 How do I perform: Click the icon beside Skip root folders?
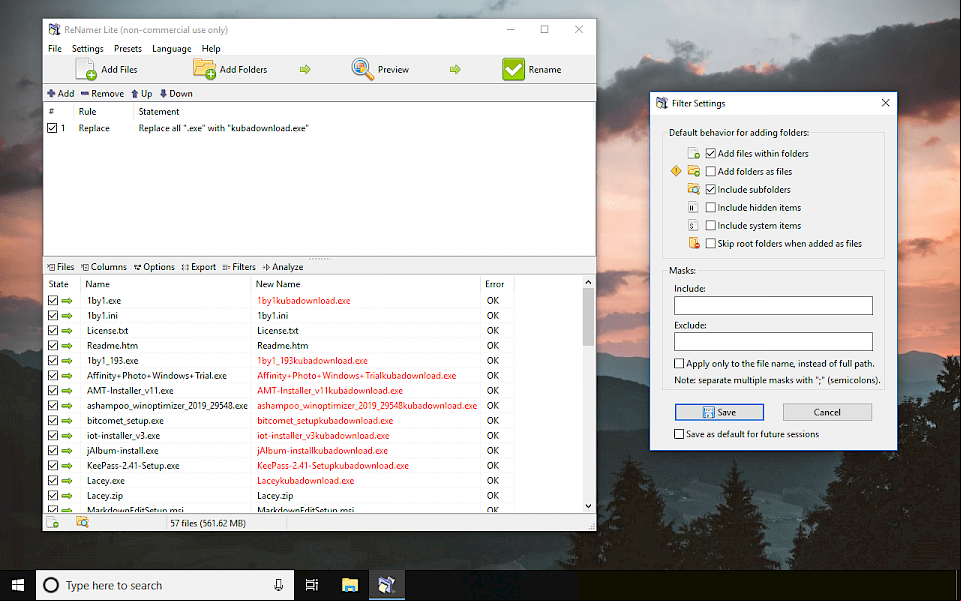coord(694,243)
